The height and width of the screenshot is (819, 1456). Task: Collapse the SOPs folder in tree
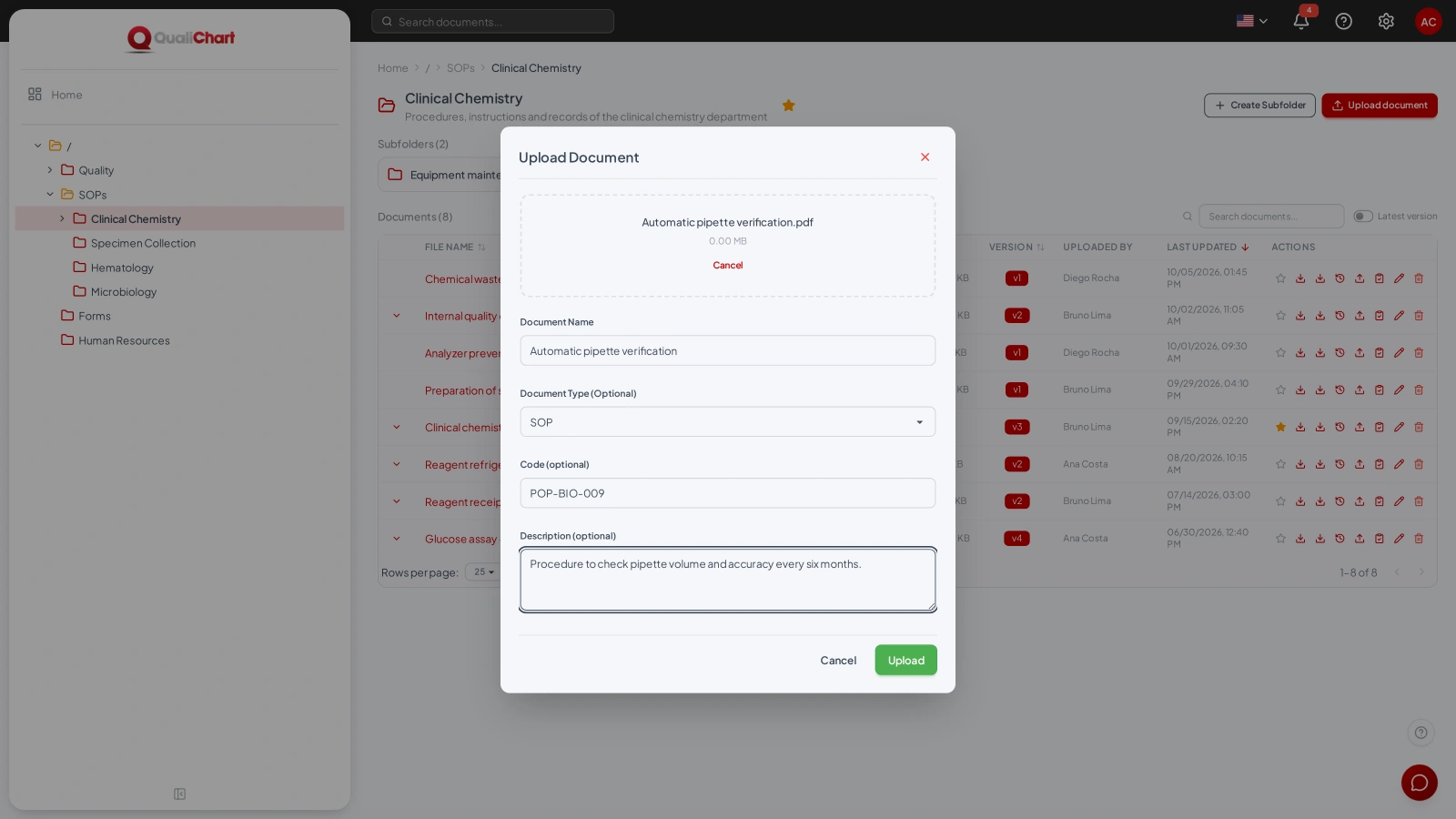(50, 195)
